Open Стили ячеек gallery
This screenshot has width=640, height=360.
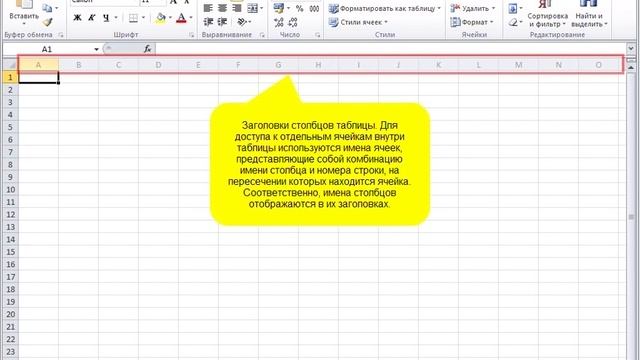[x=358, y=22]
